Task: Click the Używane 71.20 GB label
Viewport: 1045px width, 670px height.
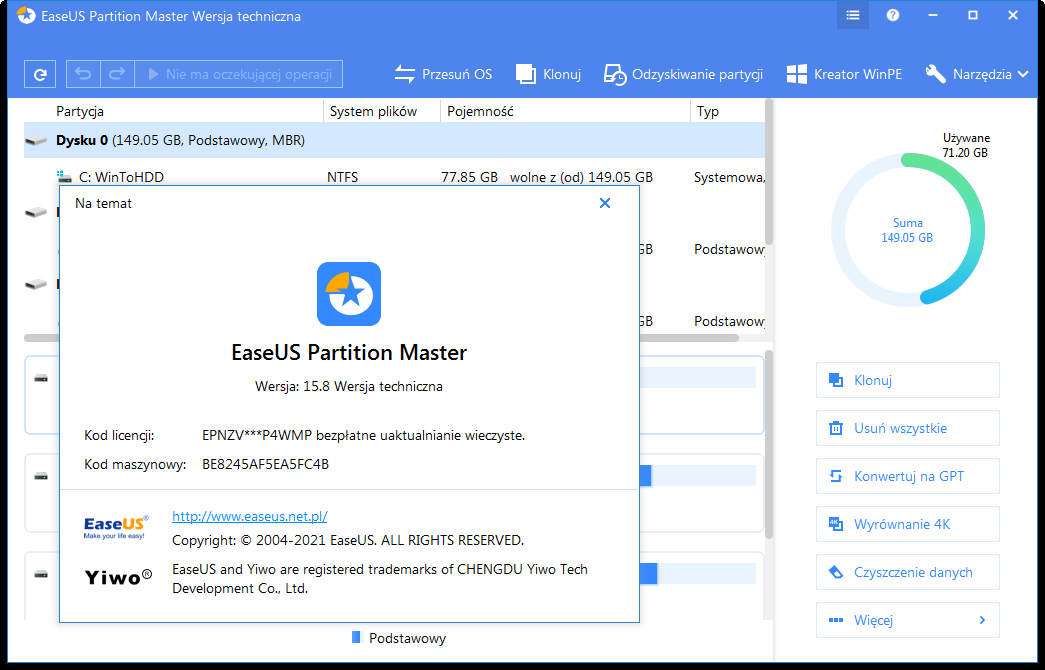Action: coord(966,145)
